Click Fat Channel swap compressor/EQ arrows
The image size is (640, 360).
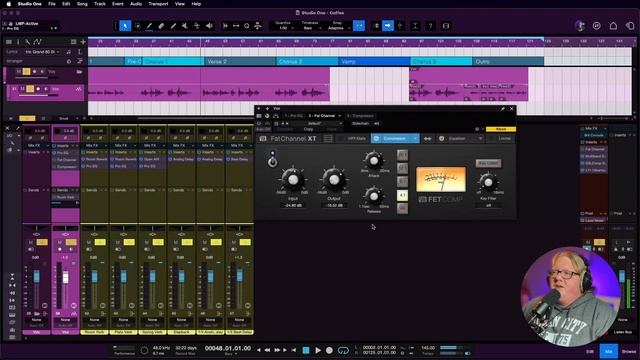[427, 139]
